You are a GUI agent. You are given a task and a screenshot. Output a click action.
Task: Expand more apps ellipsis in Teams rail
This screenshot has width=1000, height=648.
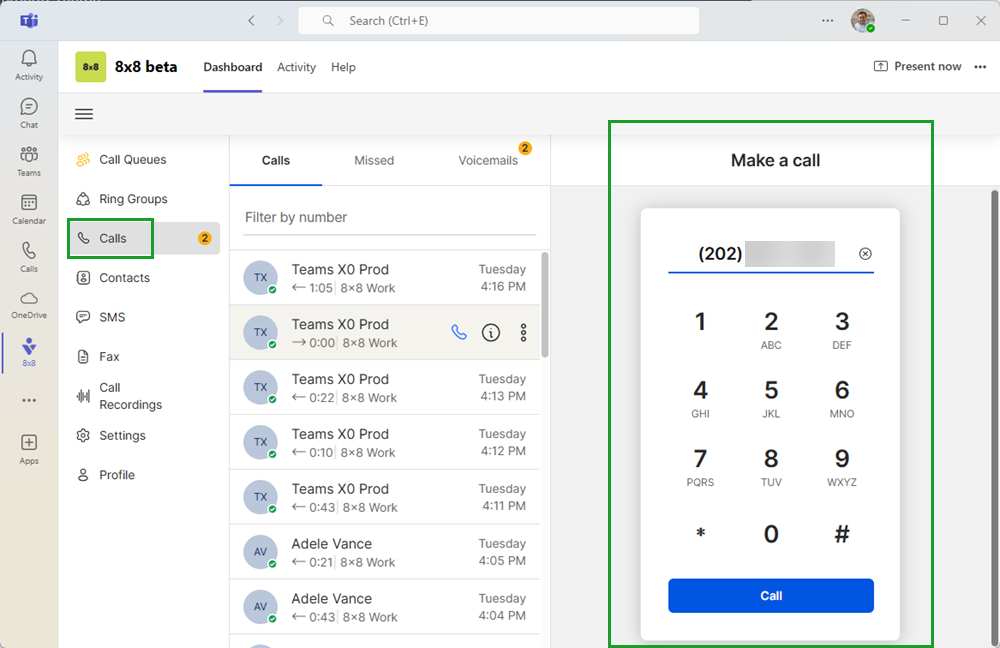(29, 400)
